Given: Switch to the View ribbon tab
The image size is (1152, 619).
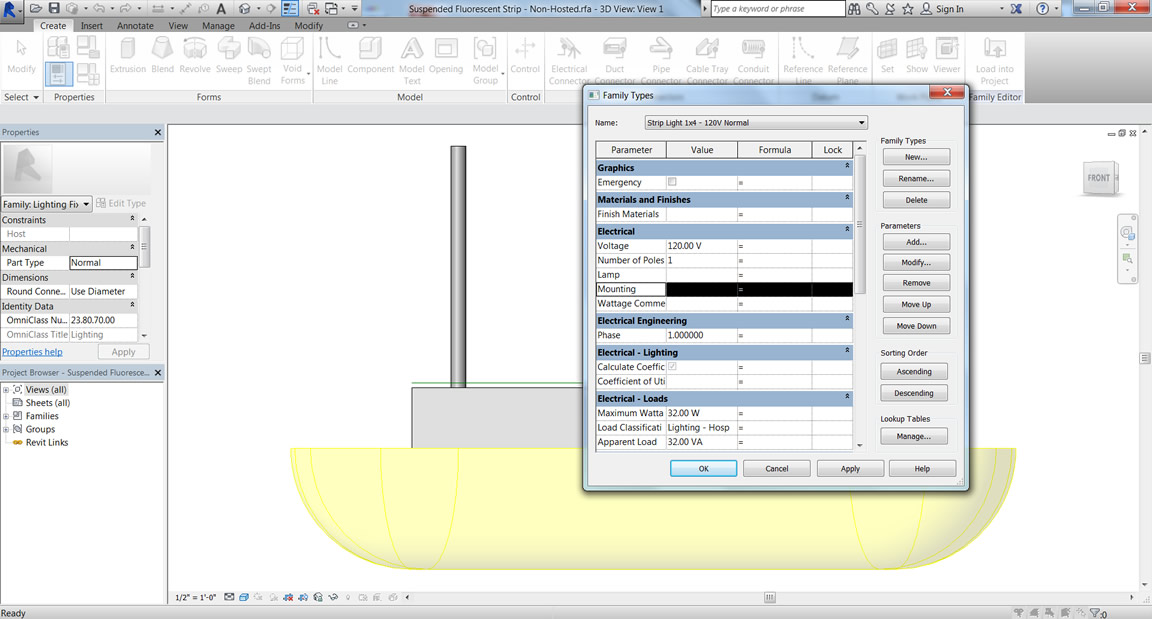Looking at the screenshot, I should pos(178,26).
